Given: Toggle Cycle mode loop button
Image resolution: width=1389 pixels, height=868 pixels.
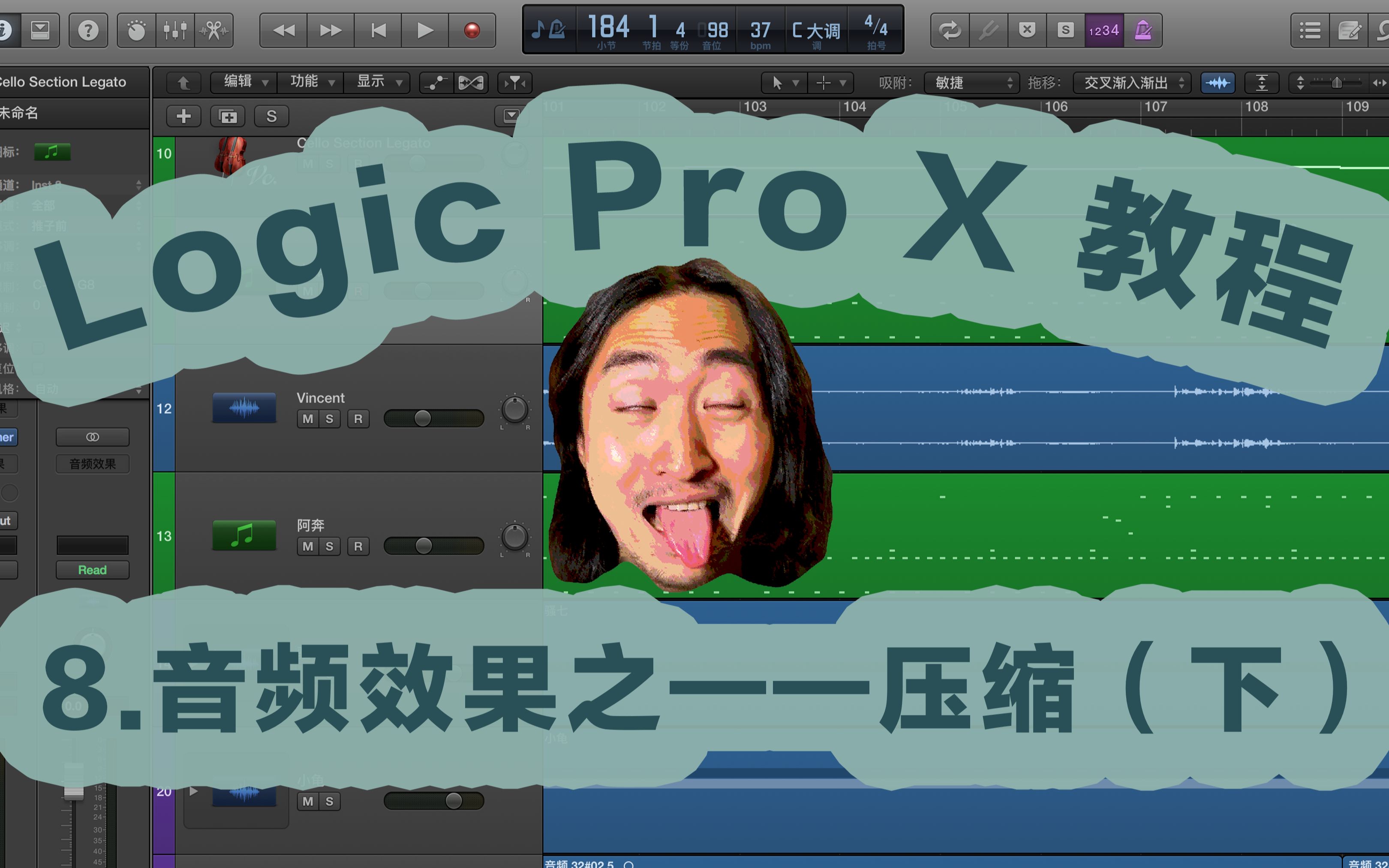Looking at the screenshot, I should pyautogui.click(x=950, y=30).
